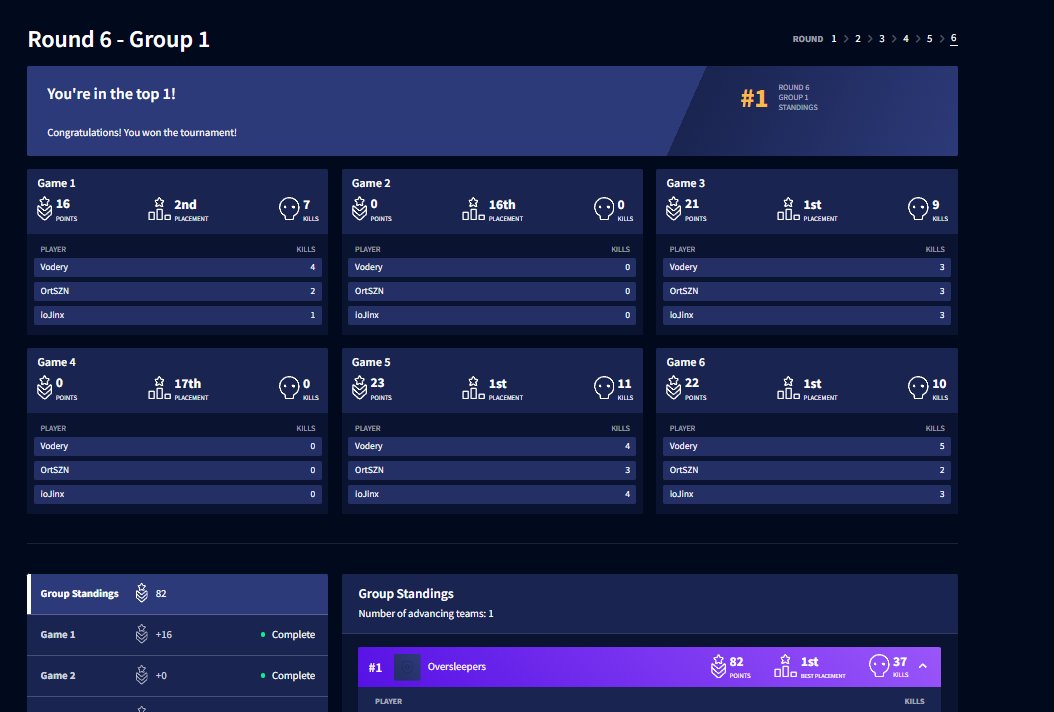Click the Game 1 kills skull icon
The image size is (1054, 712).
289,209
